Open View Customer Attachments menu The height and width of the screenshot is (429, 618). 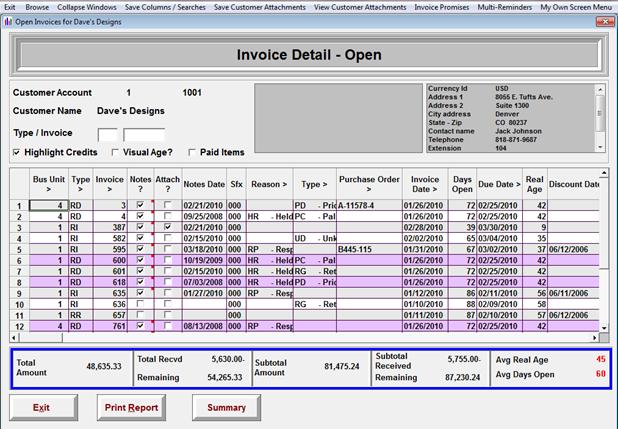tap(360, 7)
